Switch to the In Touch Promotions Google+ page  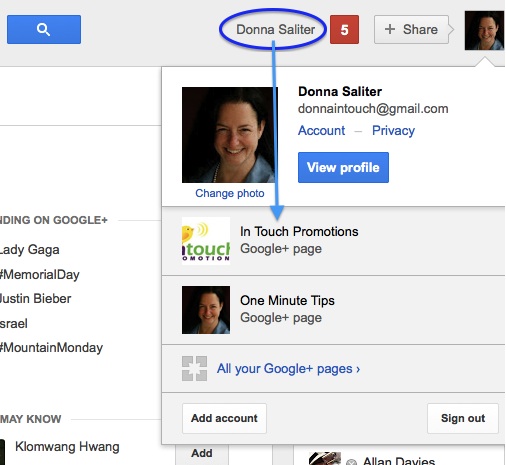333,241
